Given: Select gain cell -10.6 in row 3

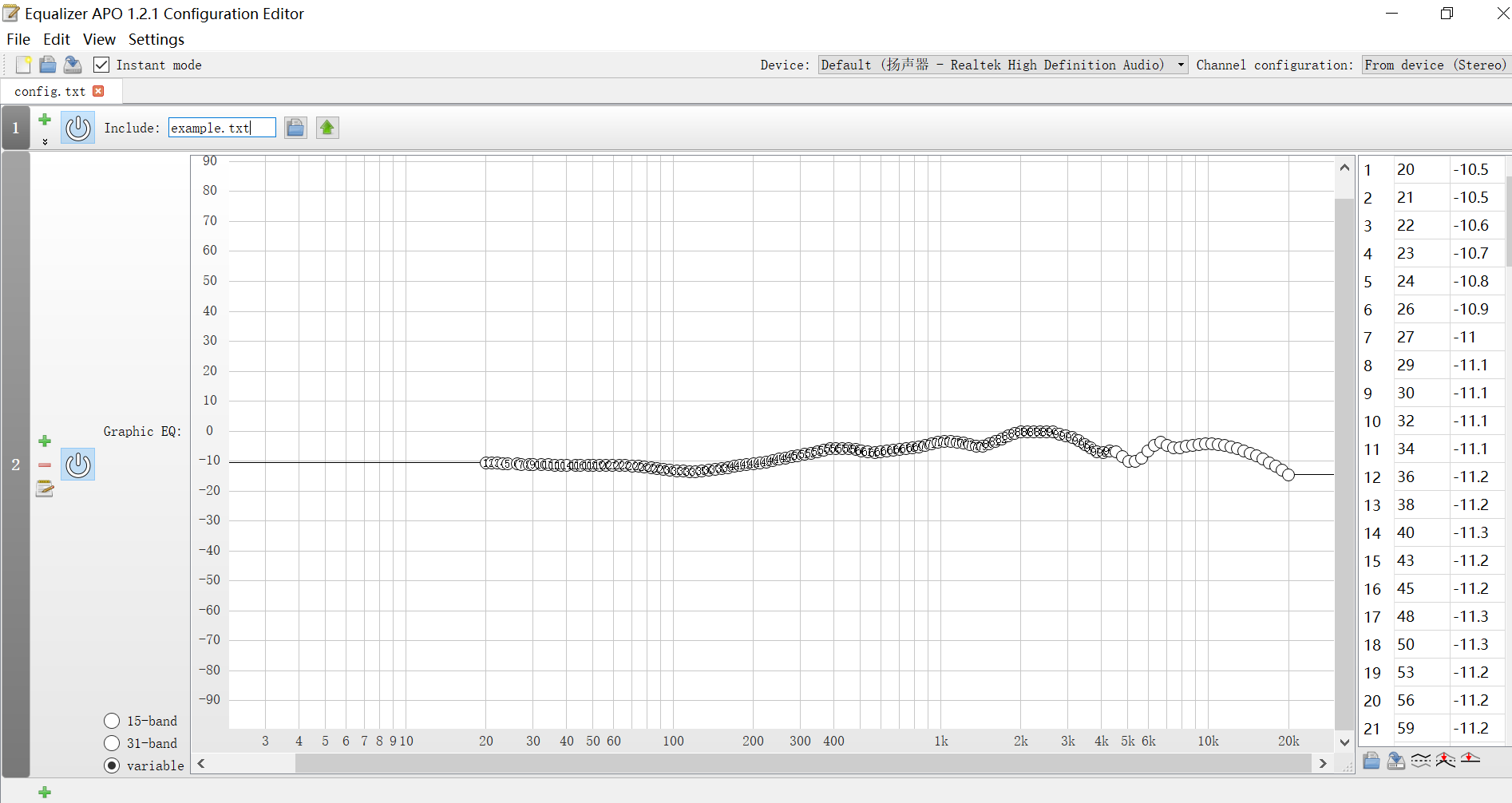Looking at the screenshot, I should click(1477, 225).
